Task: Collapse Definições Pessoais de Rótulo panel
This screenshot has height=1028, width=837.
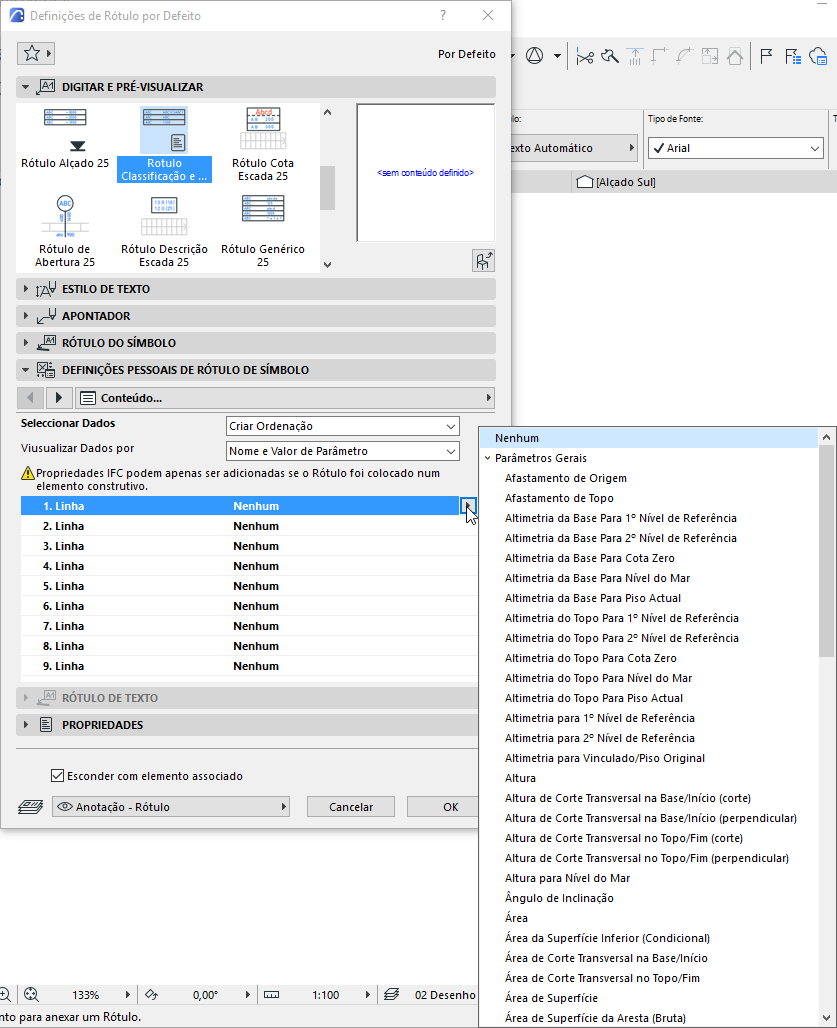Action: click(x=26, y=370)
